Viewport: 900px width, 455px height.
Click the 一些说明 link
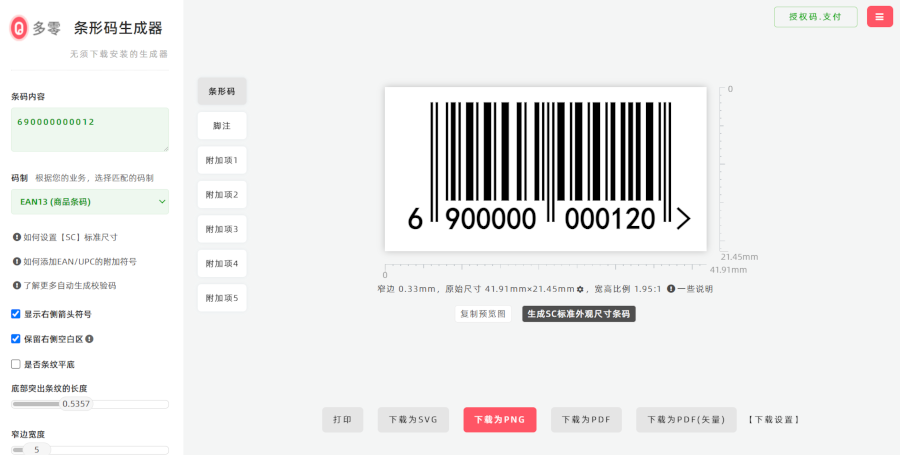(695, 289)
